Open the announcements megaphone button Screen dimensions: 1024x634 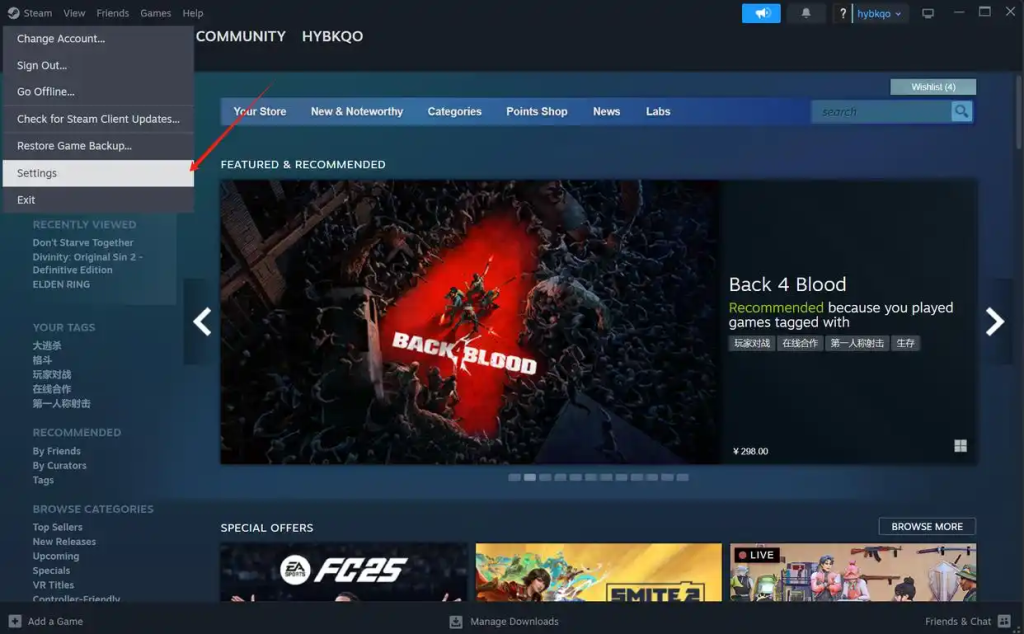(761, 13)
